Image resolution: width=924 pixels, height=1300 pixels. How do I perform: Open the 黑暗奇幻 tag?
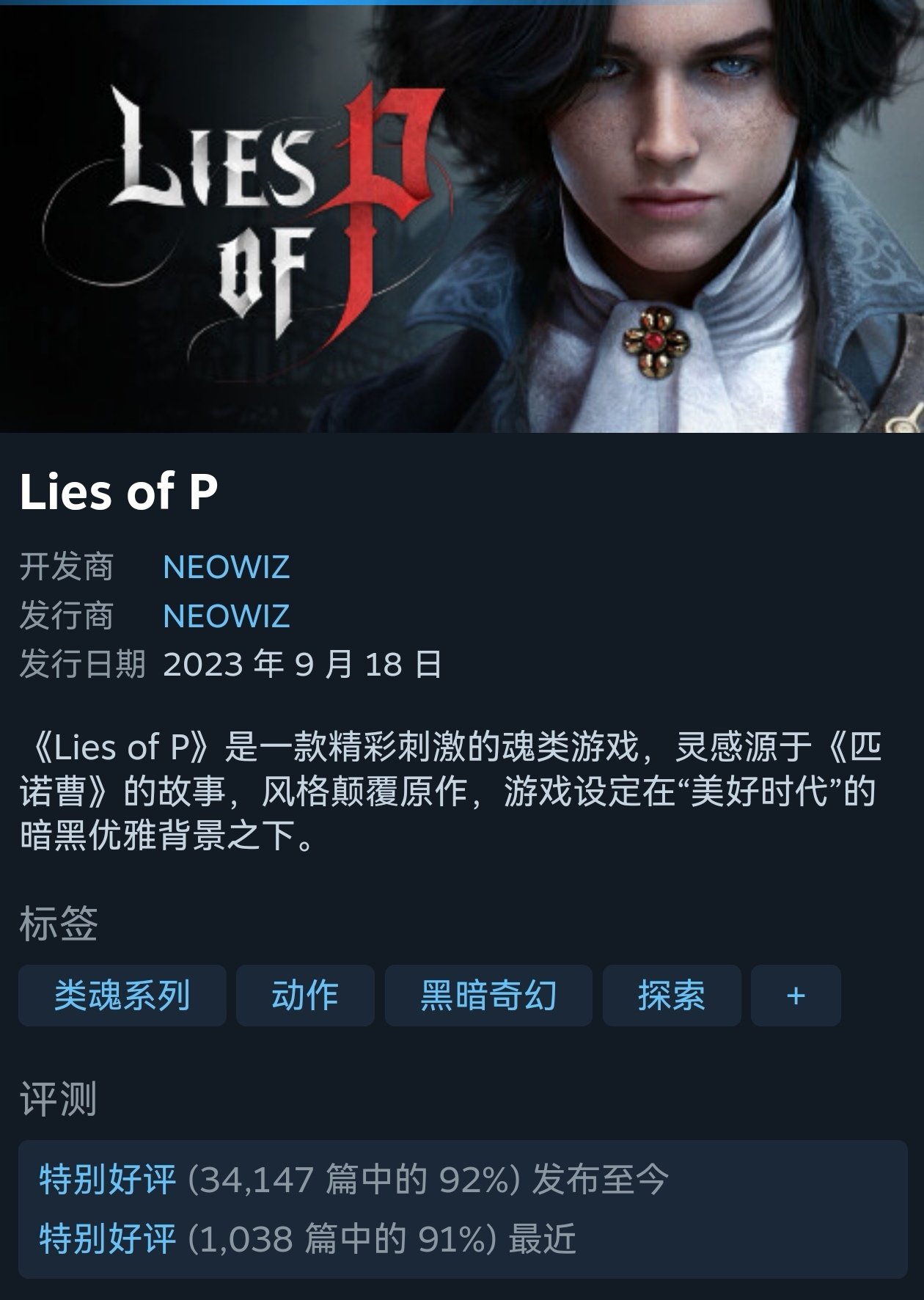[488, 995]
